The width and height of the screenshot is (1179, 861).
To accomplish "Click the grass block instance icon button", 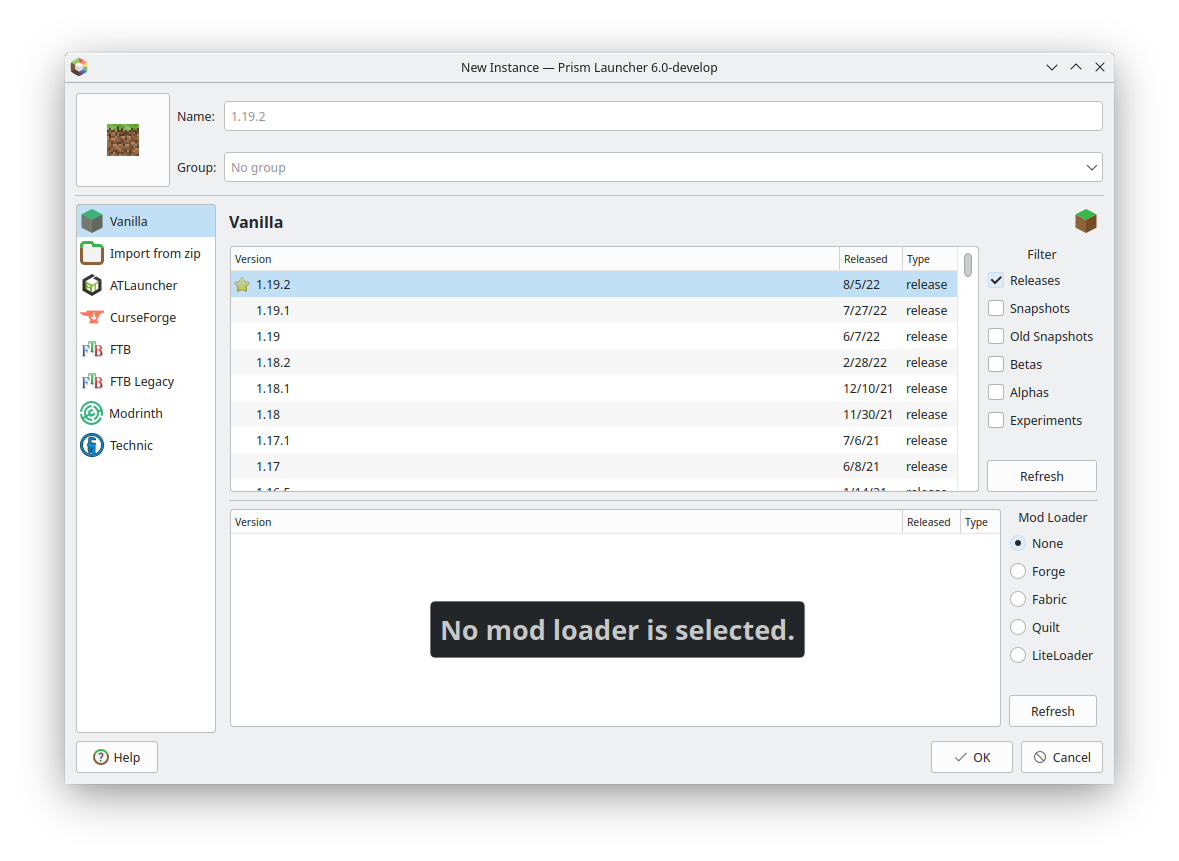I will pos(123,140).
